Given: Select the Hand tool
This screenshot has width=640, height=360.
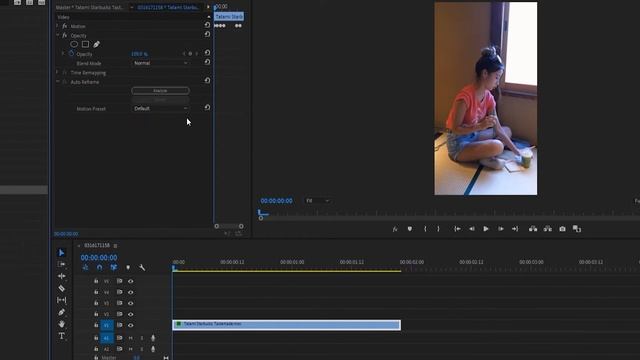Looking at the screenshot, I should tap(61, 324).
